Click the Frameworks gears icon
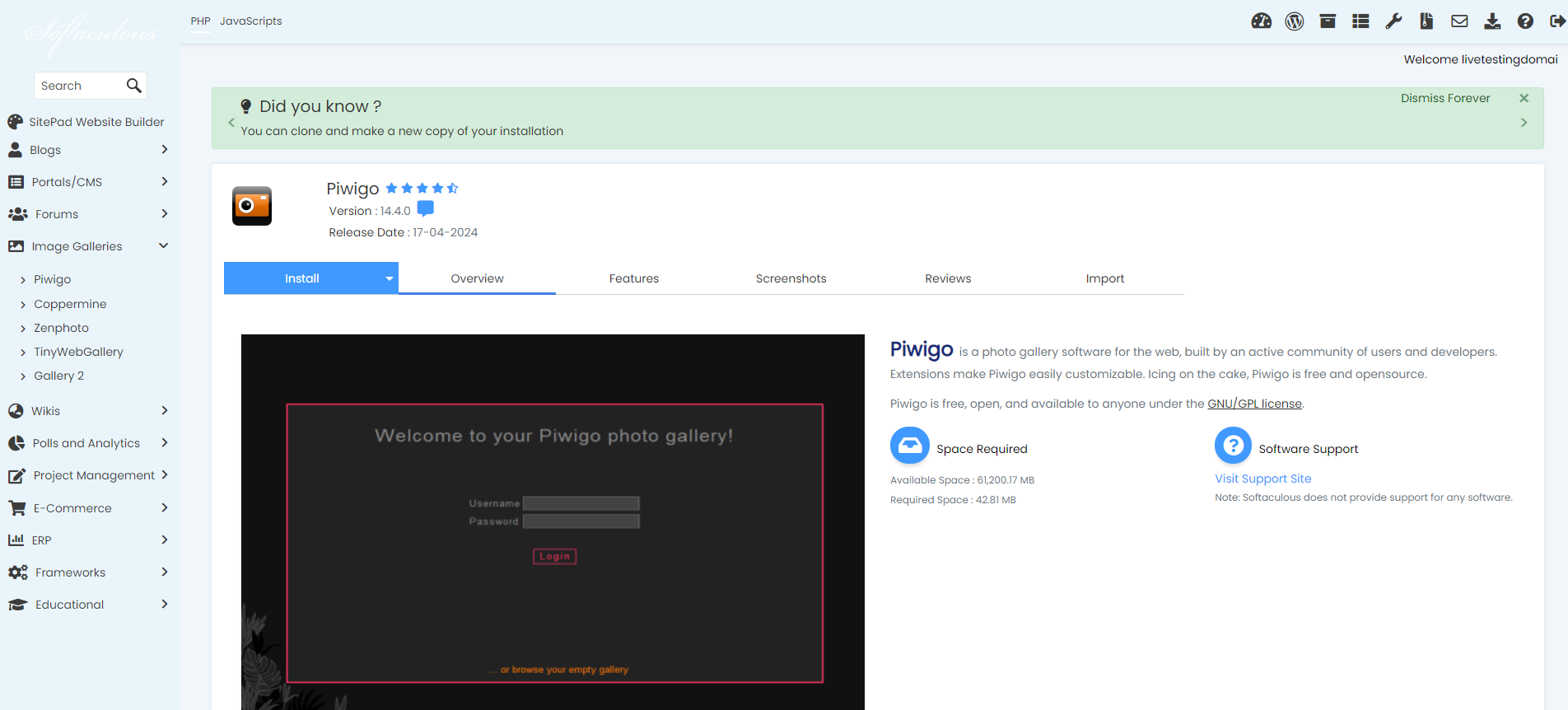The width and height of the screenshot is (1568, 710). pyautogui.click(x=17, y=572)
